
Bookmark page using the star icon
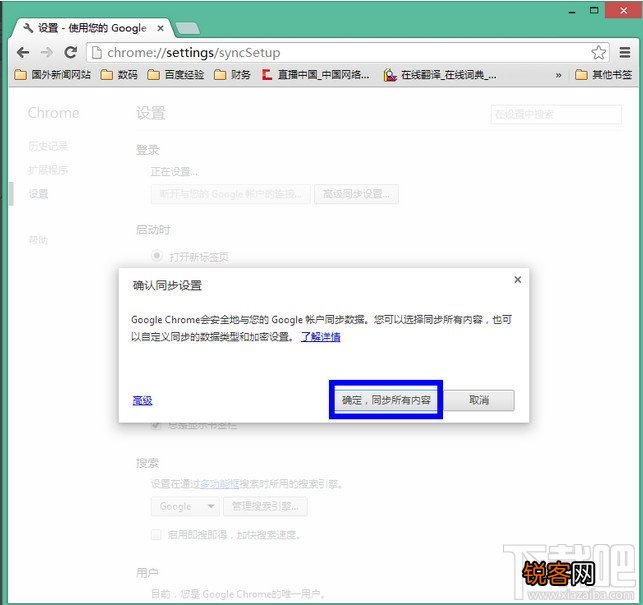(x=598, y=53)
